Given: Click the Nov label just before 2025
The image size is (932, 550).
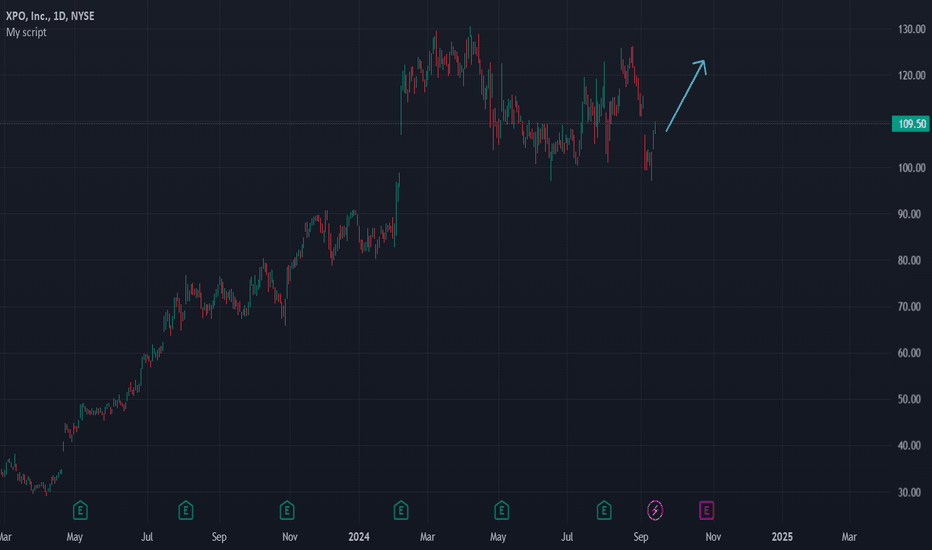Looking at the screenshot, I should tap(713, 537).
